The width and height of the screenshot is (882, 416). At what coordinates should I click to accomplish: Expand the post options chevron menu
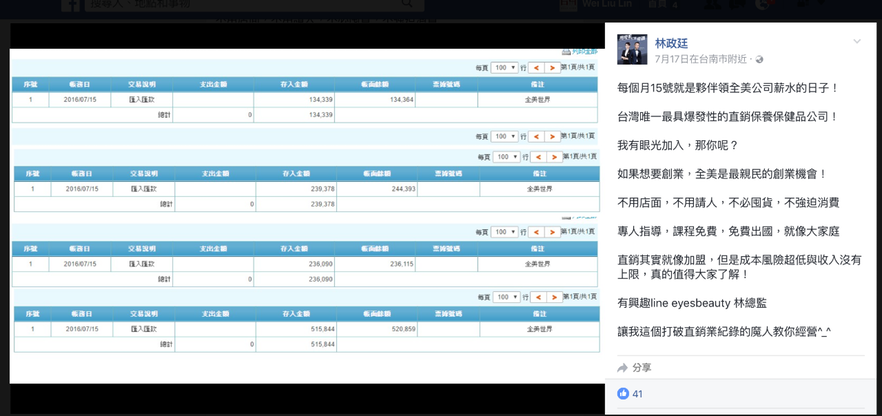(857, 42)
